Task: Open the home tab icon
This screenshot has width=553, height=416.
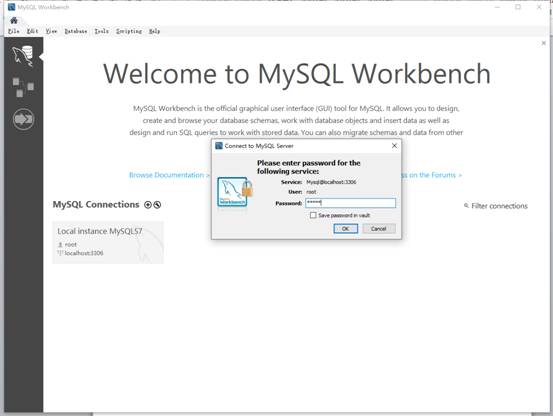Action: tap(14, 20)
